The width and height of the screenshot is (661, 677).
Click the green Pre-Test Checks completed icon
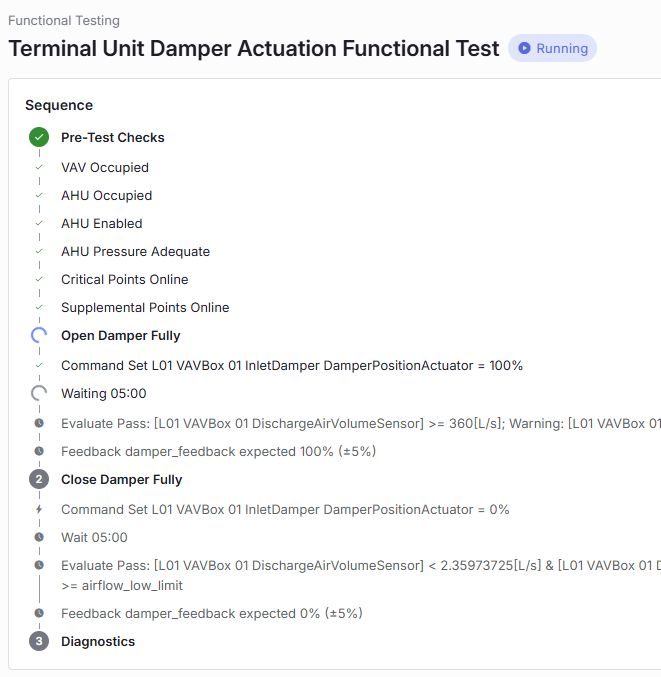[39, 137]
